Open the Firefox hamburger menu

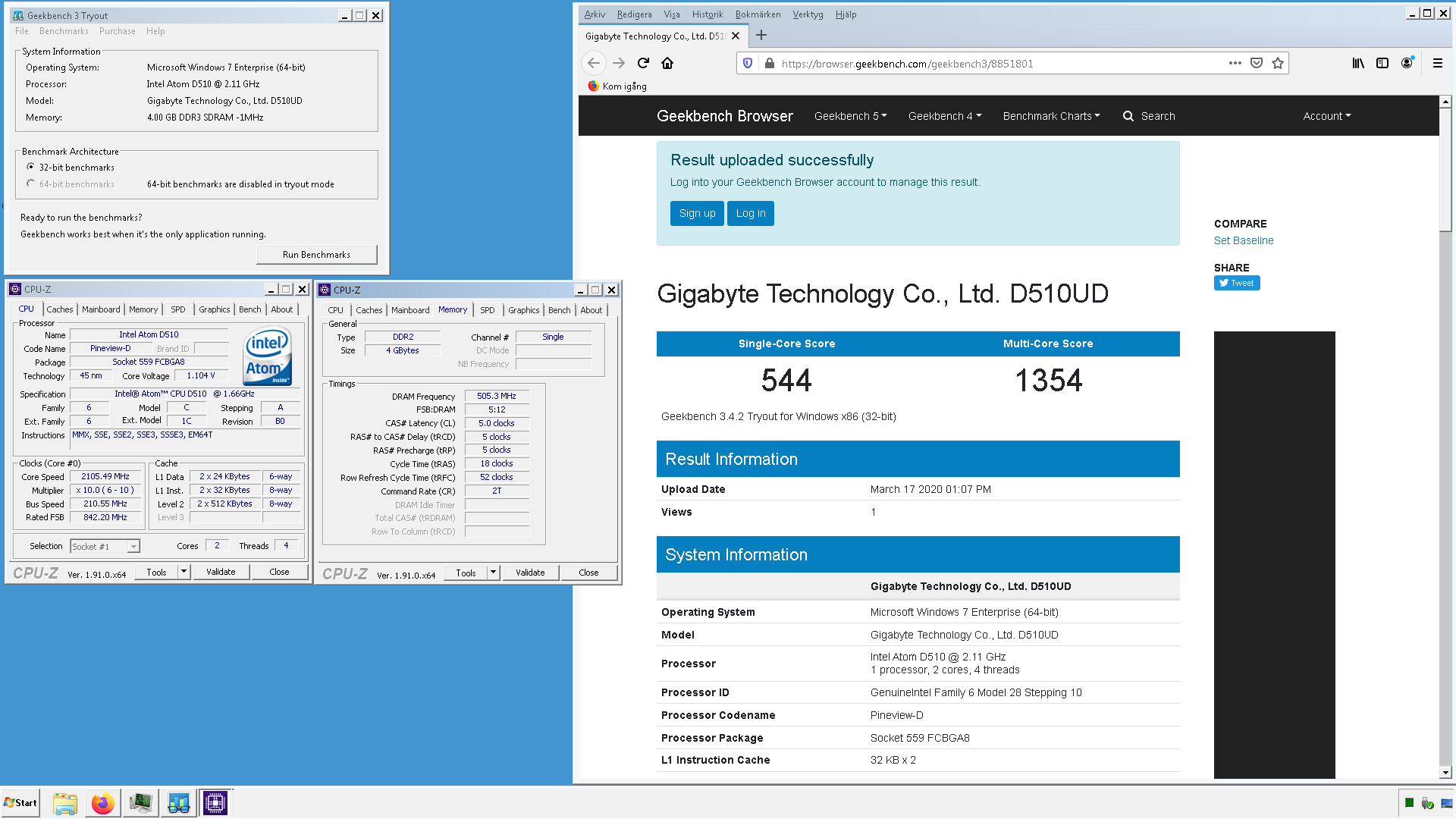pos(1437,64)
